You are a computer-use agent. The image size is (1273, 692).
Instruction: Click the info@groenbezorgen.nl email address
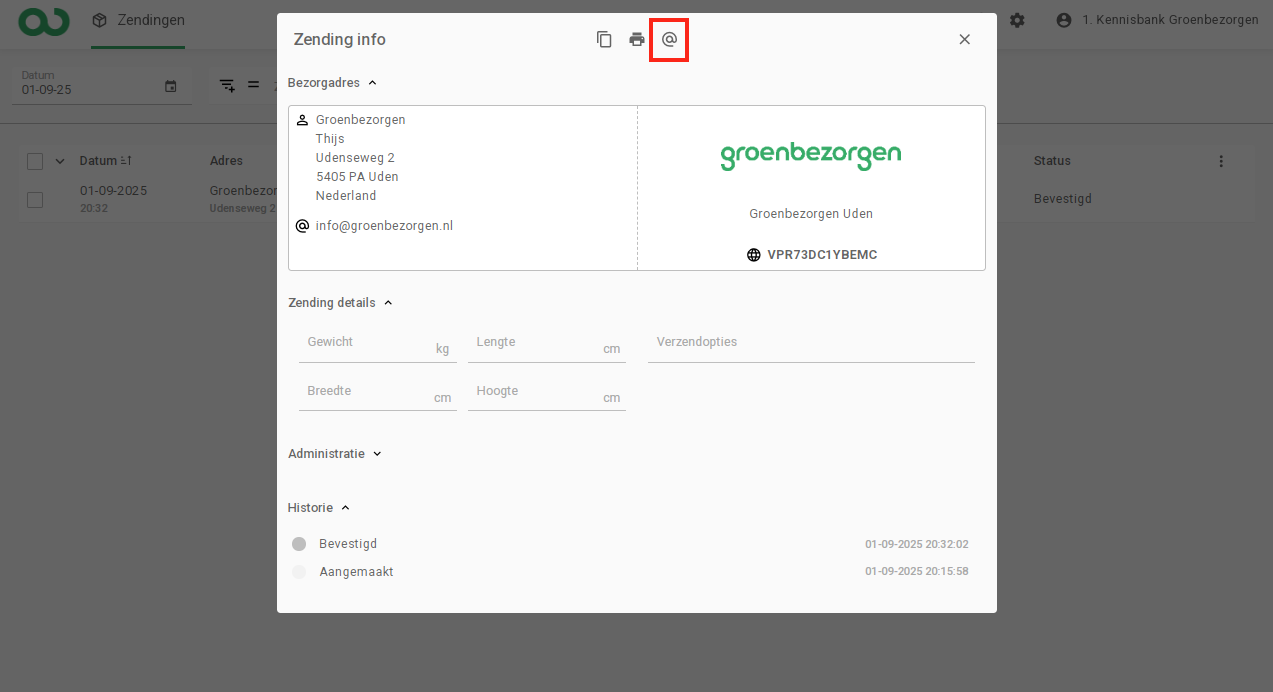point(384,226)
